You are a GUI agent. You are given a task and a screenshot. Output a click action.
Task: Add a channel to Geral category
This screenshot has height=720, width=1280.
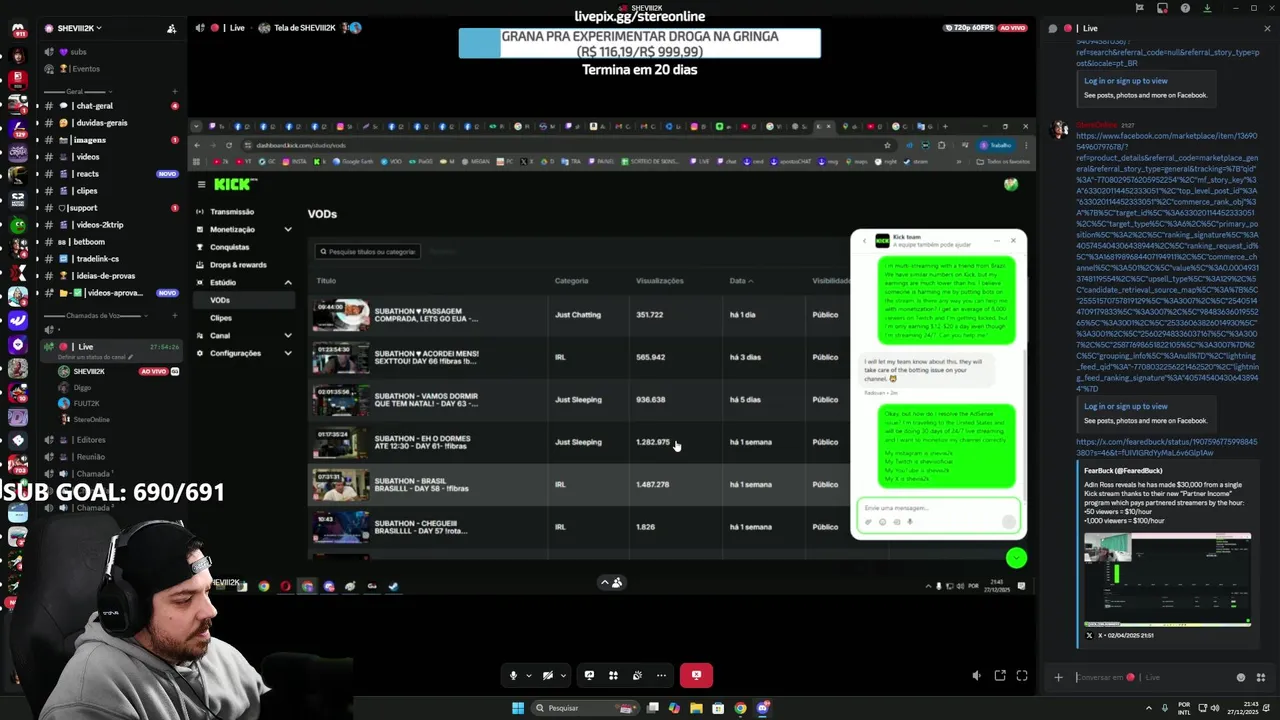point(174,91)
